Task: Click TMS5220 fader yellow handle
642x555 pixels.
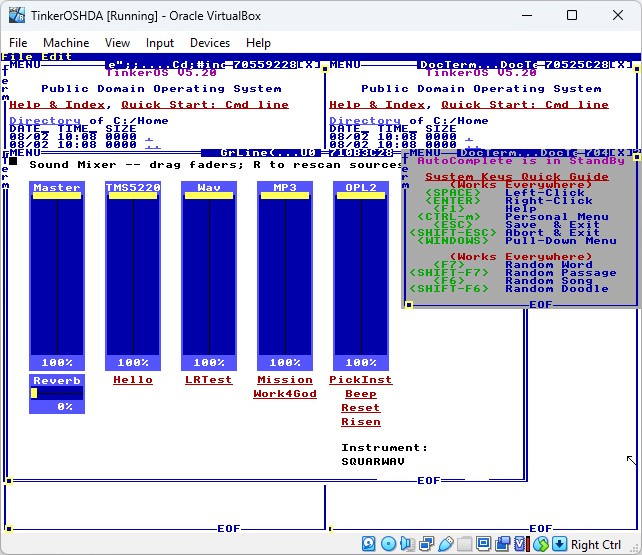Action: tap(133, 196)
